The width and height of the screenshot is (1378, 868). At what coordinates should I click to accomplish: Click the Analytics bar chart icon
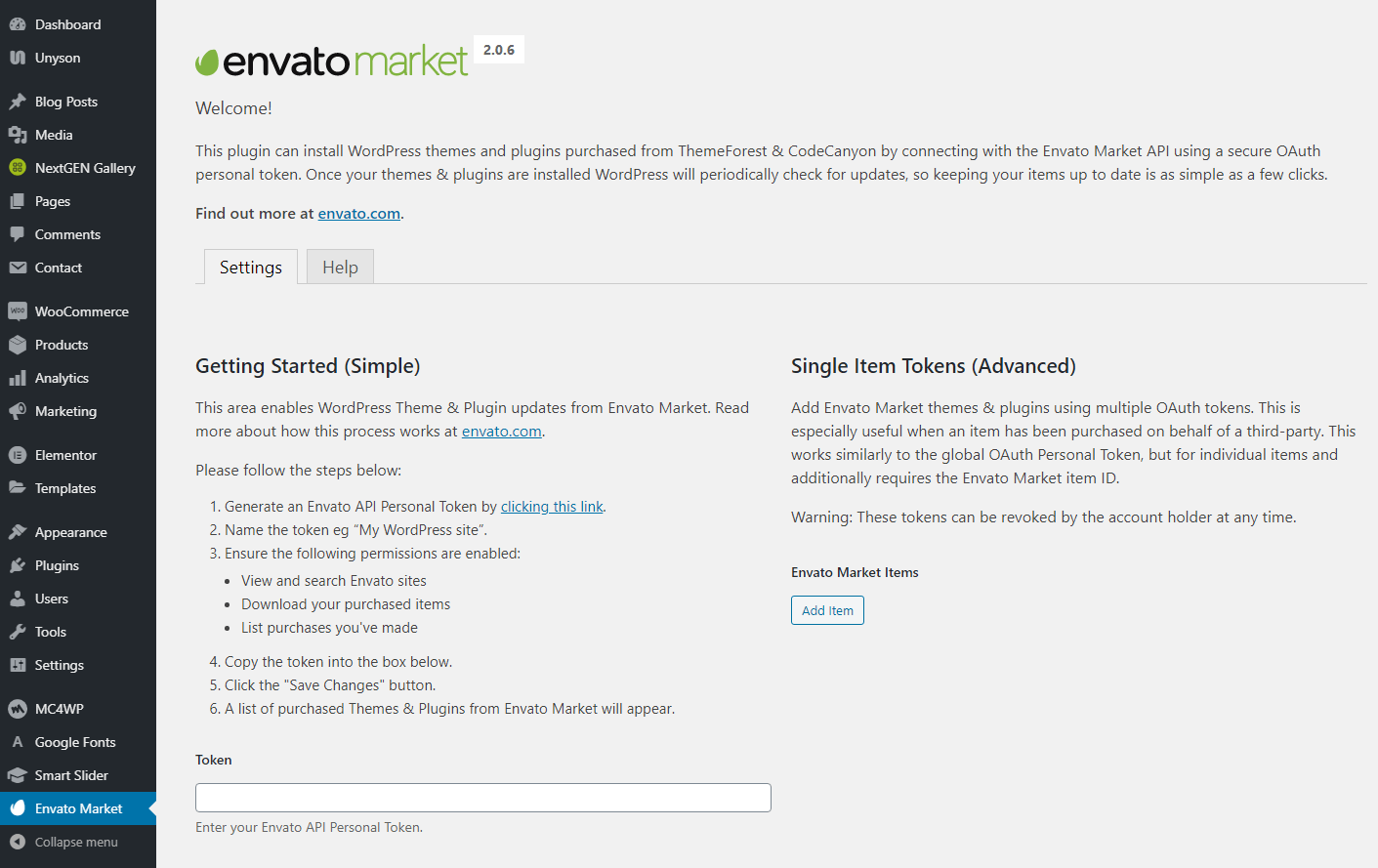point(18,378)
